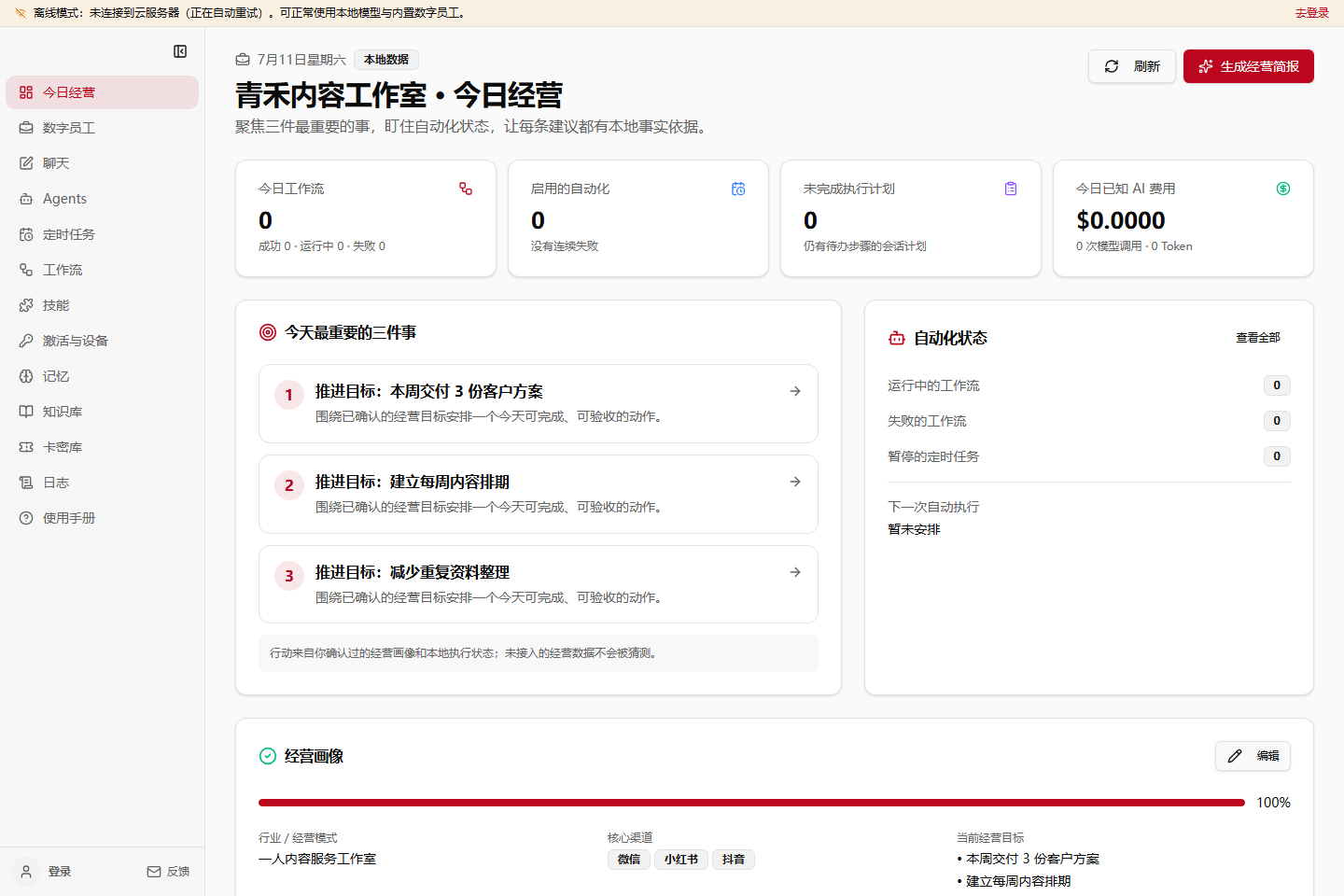Open 聊天 from the sidebar

coord(102,163)
